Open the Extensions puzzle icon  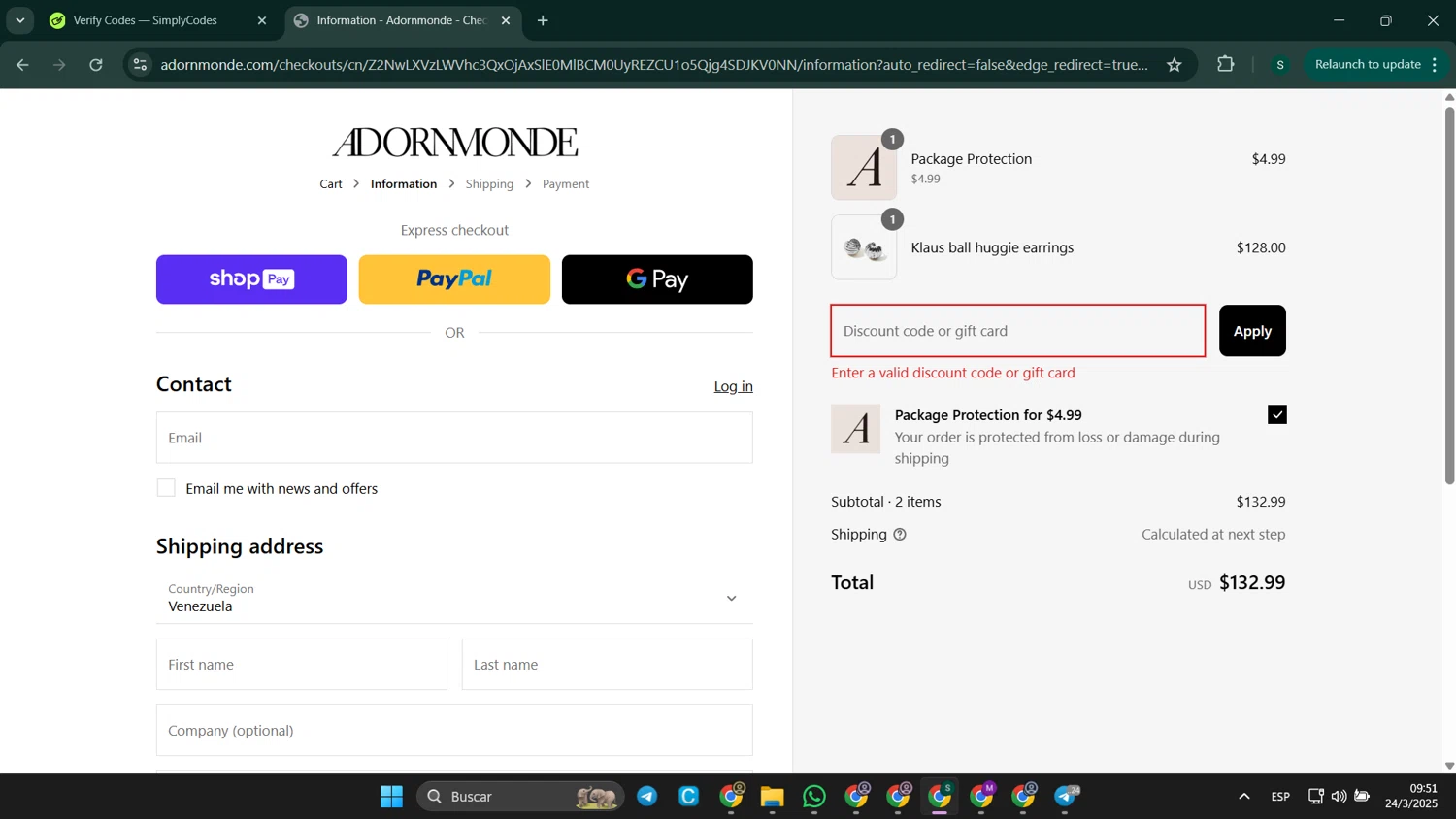1226,65
